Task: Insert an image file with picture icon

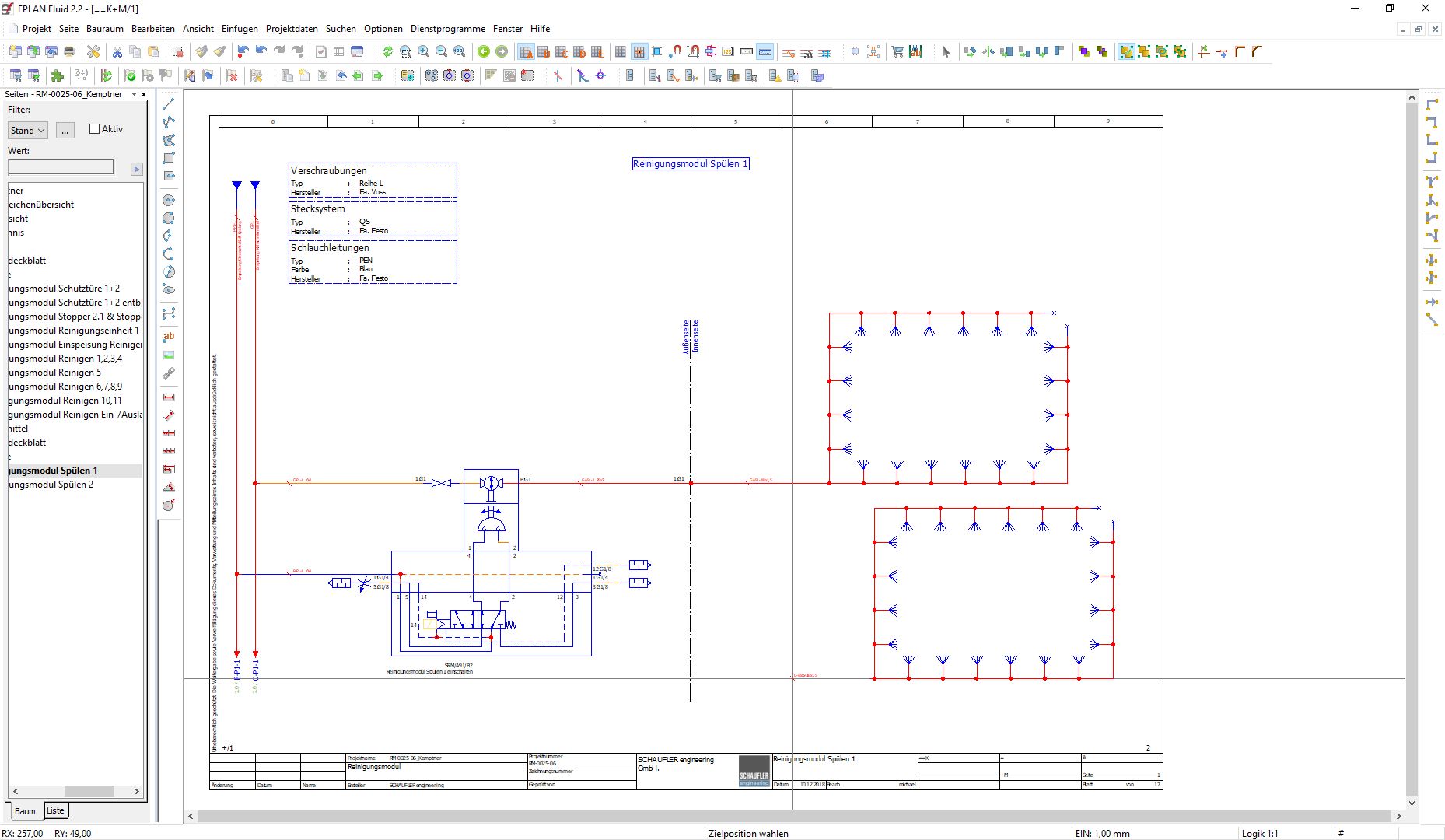Action: (x=169, y=355)
